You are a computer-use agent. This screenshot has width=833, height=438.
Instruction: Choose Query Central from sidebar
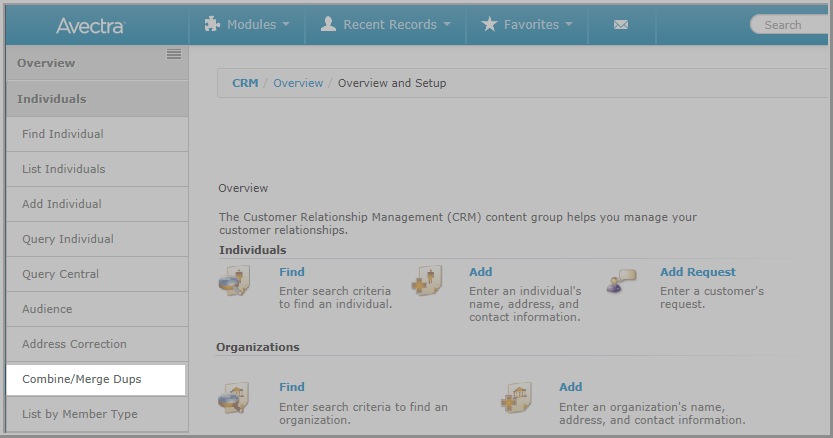pyautogui.click(x=97, y=274)
